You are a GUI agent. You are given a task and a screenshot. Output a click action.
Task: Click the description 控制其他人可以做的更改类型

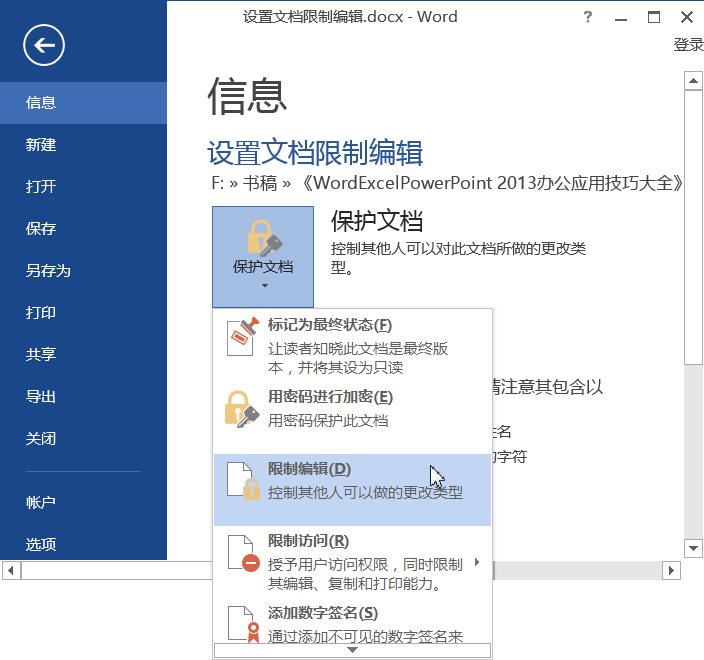pos(365,493)
